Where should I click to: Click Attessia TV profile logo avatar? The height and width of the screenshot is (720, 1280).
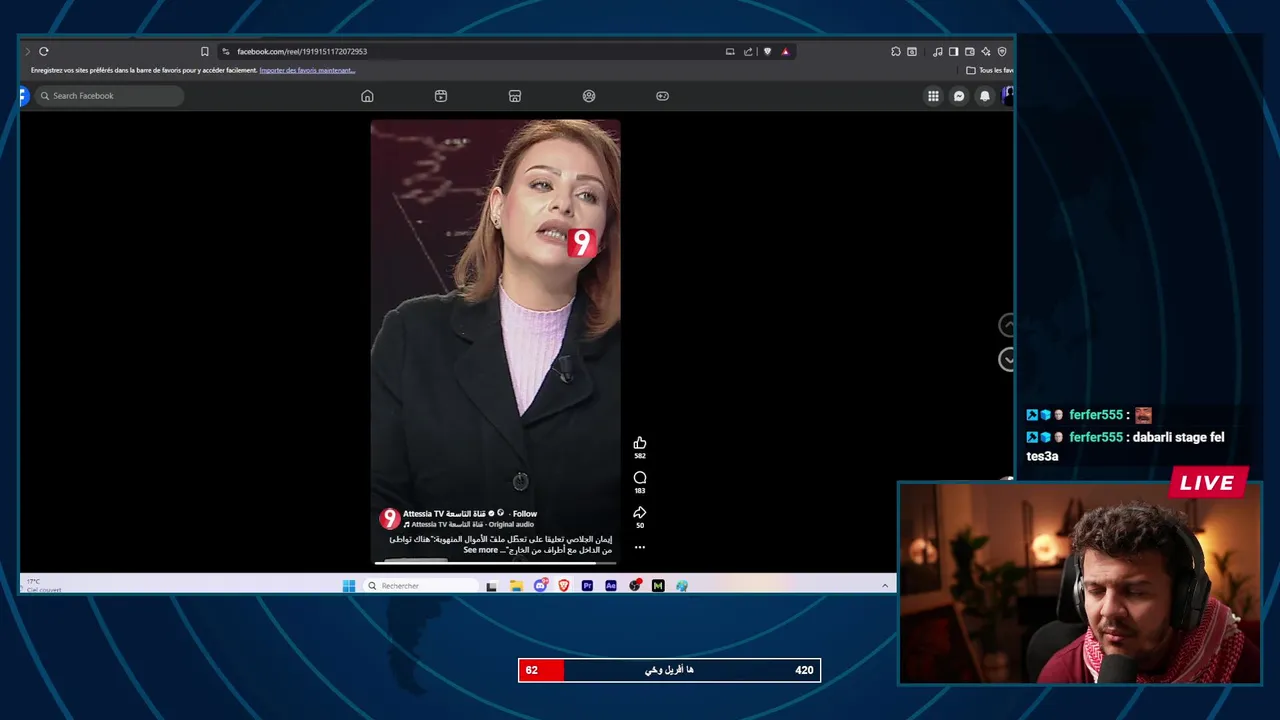[390, 519]
